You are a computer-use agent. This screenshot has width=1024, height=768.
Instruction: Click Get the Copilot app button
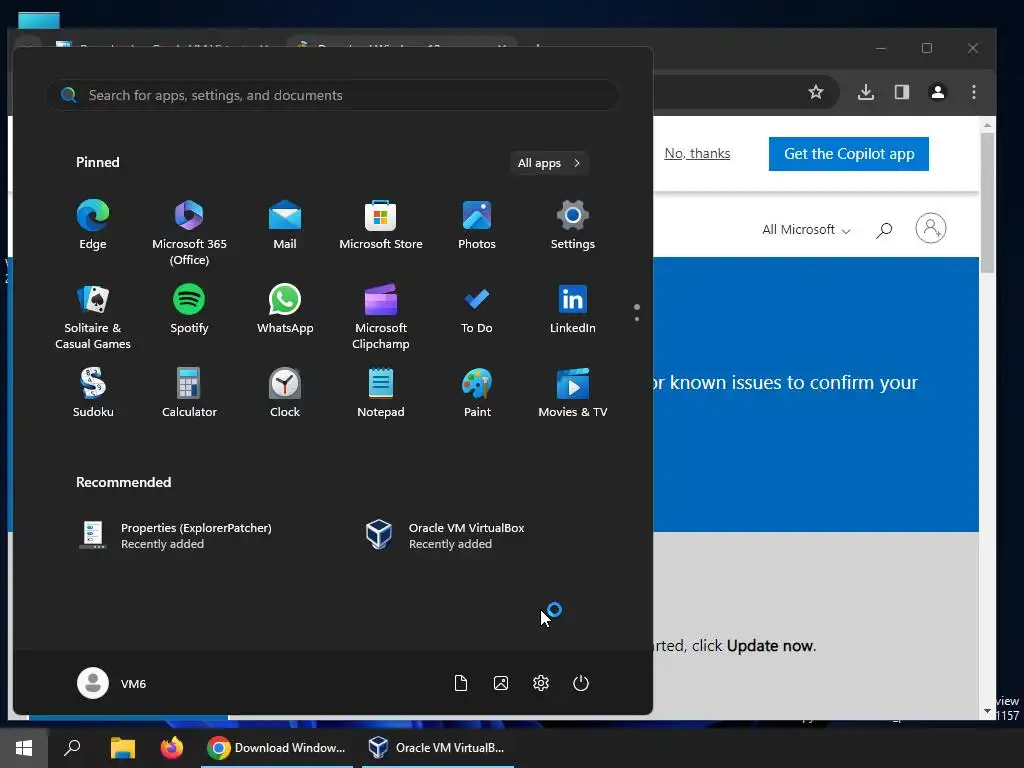[x=848, y=154]
